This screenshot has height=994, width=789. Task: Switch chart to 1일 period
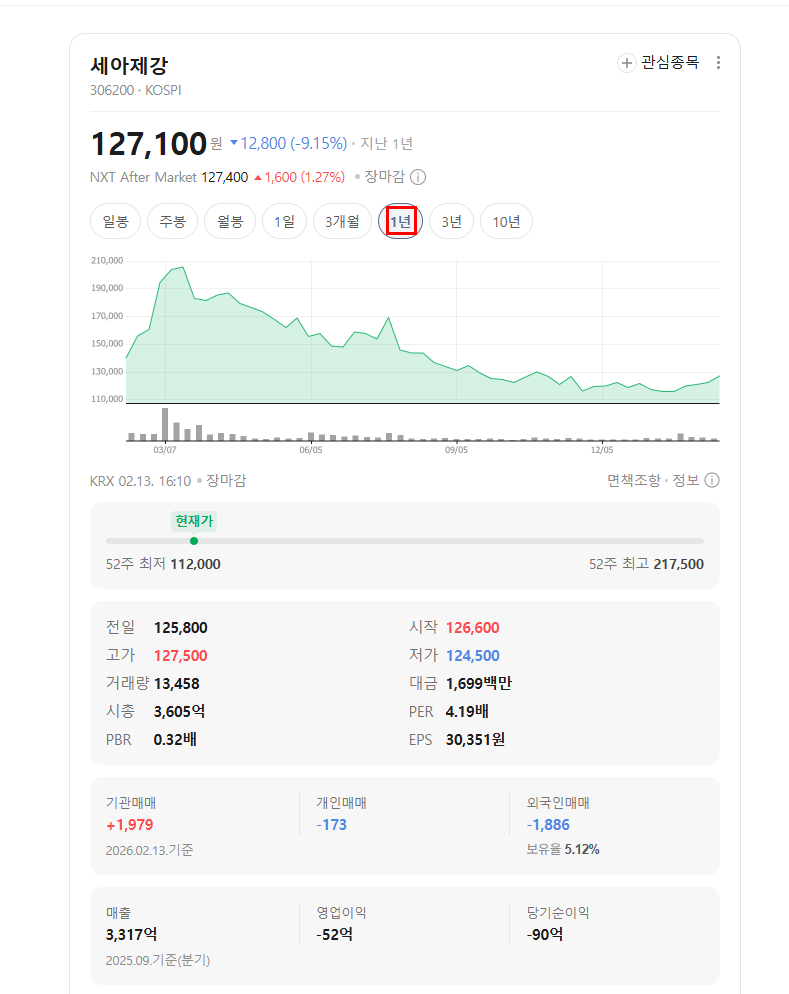pyautogui.click(x=284, y=222)
